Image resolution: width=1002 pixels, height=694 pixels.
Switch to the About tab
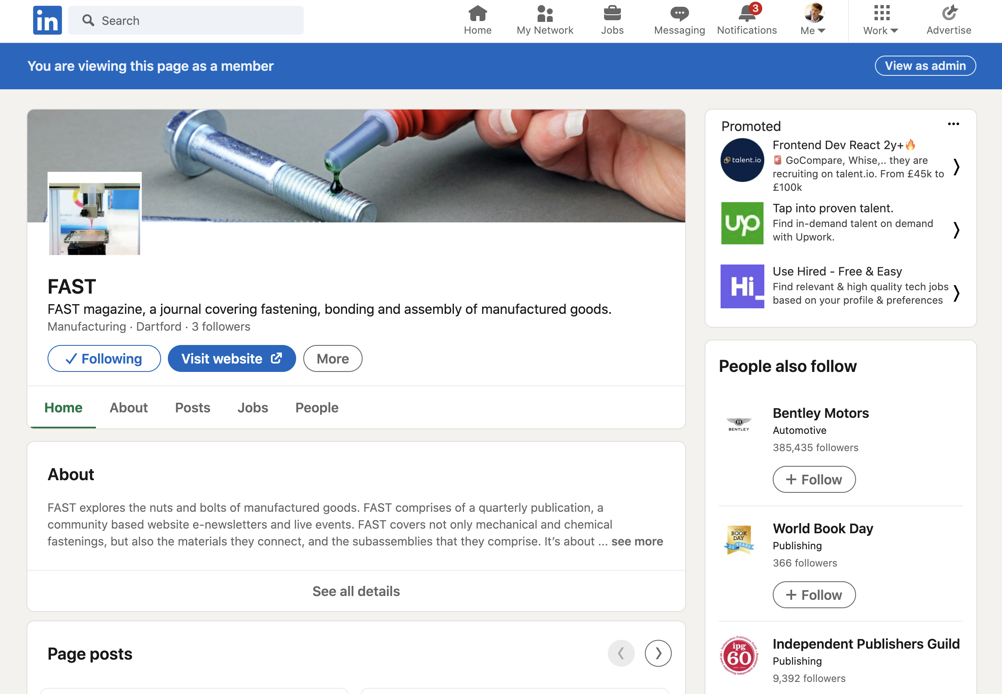pyautogui.click(x=128, y=408)
